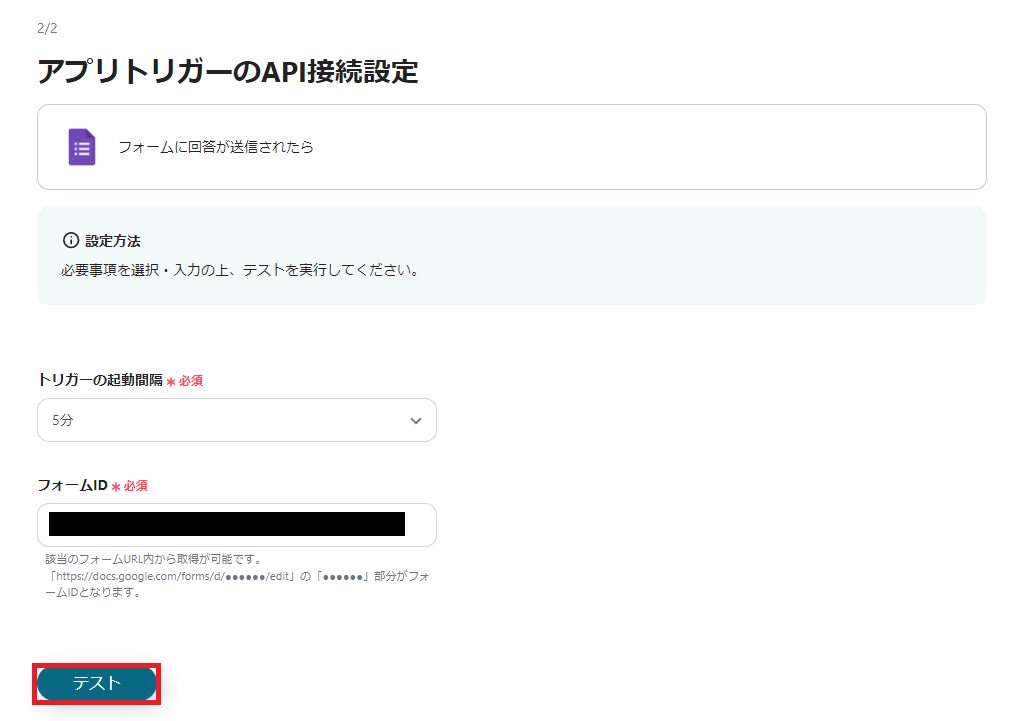Select the purple form icon in trigger card
Image resolution: width=1018 pixels, height=721 pixels.
click(80, 146)
